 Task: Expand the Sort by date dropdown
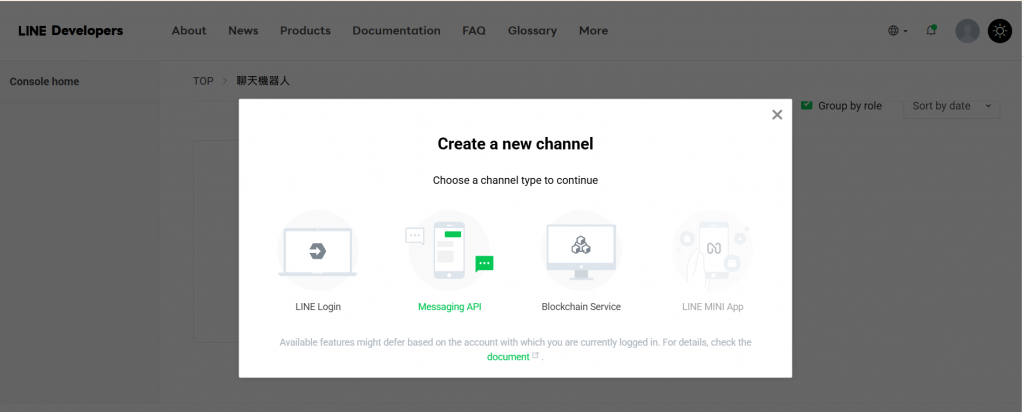click(951, 106)
